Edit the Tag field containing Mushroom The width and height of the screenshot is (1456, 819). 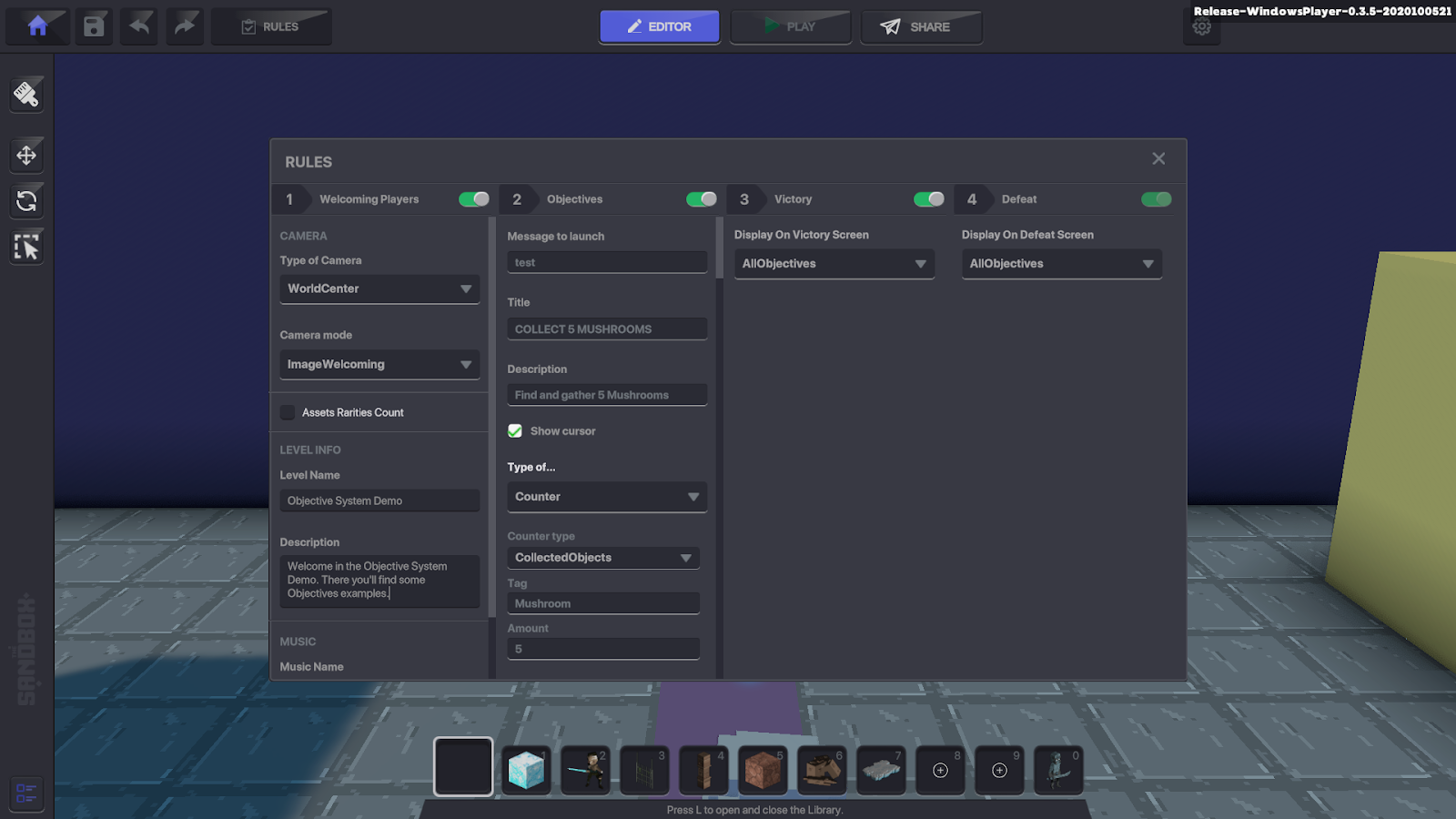point(603,603)
